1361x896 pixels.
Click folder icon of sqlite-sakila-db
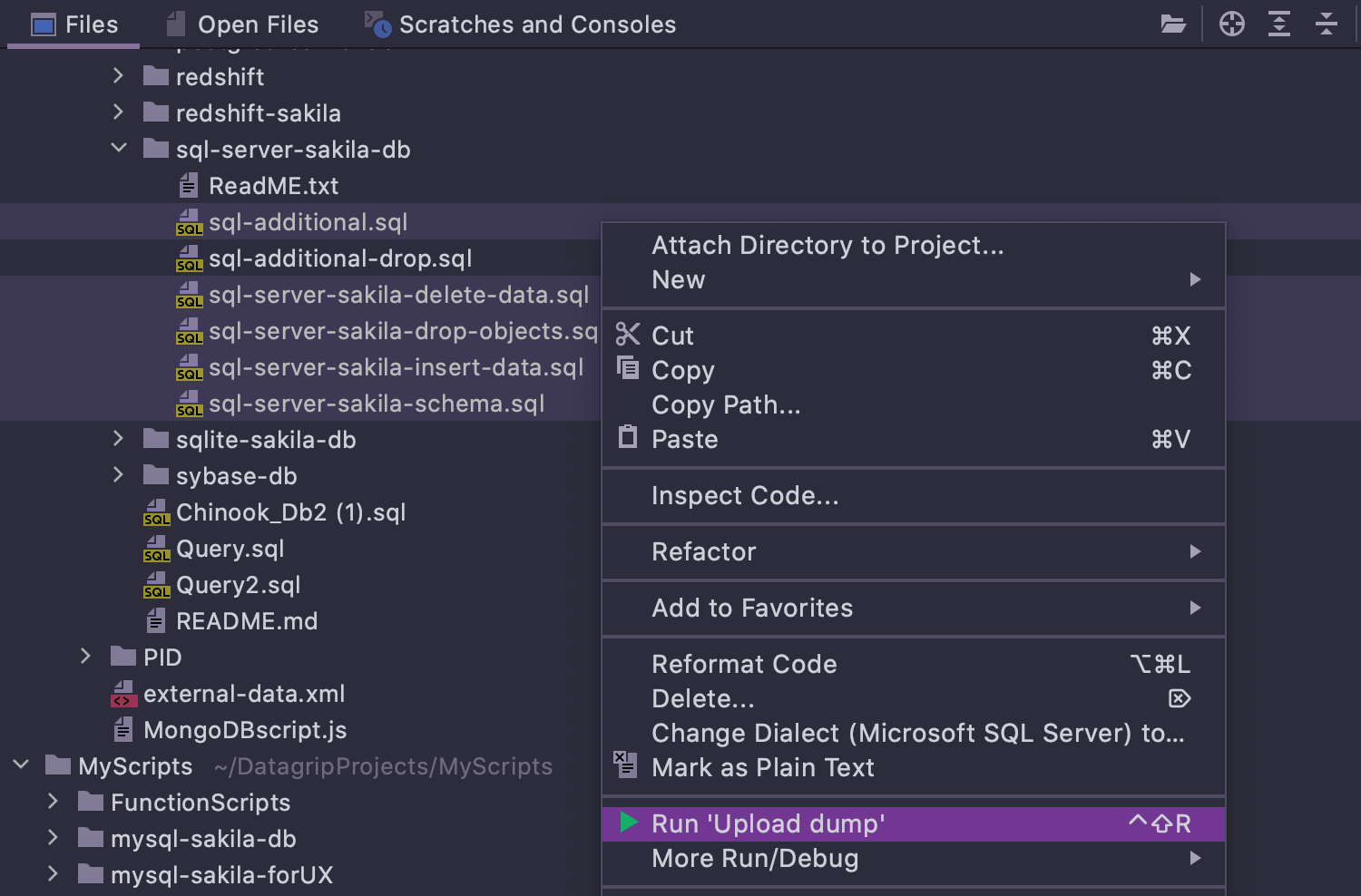pyautogui.click(x=156, y=439)
